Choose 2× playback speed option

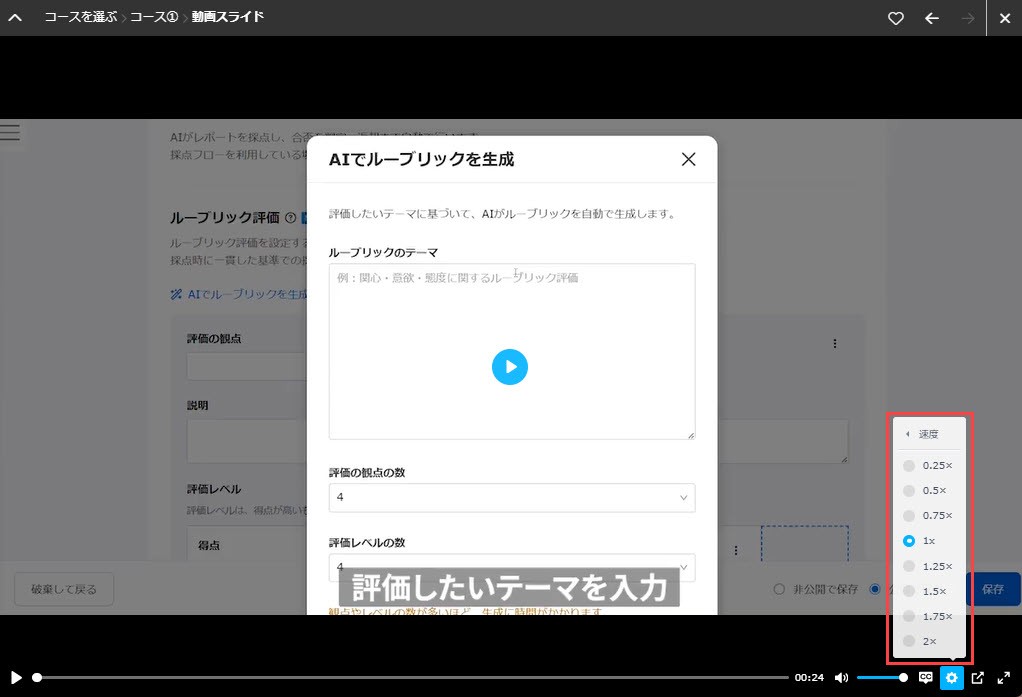[x=928, y=641]
